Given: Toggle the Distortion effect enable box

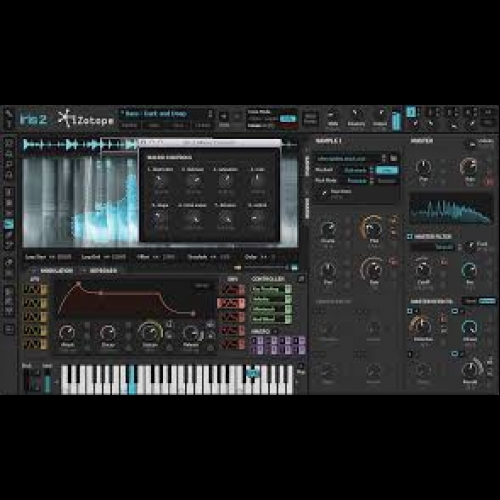Looking at the screenshot, I should pyautogui.click(x=410, y=311).
